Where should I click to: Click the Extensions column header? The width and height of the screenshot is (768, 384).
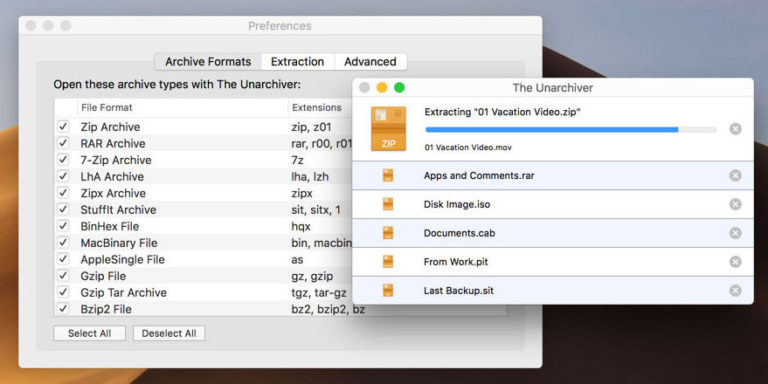316,107
